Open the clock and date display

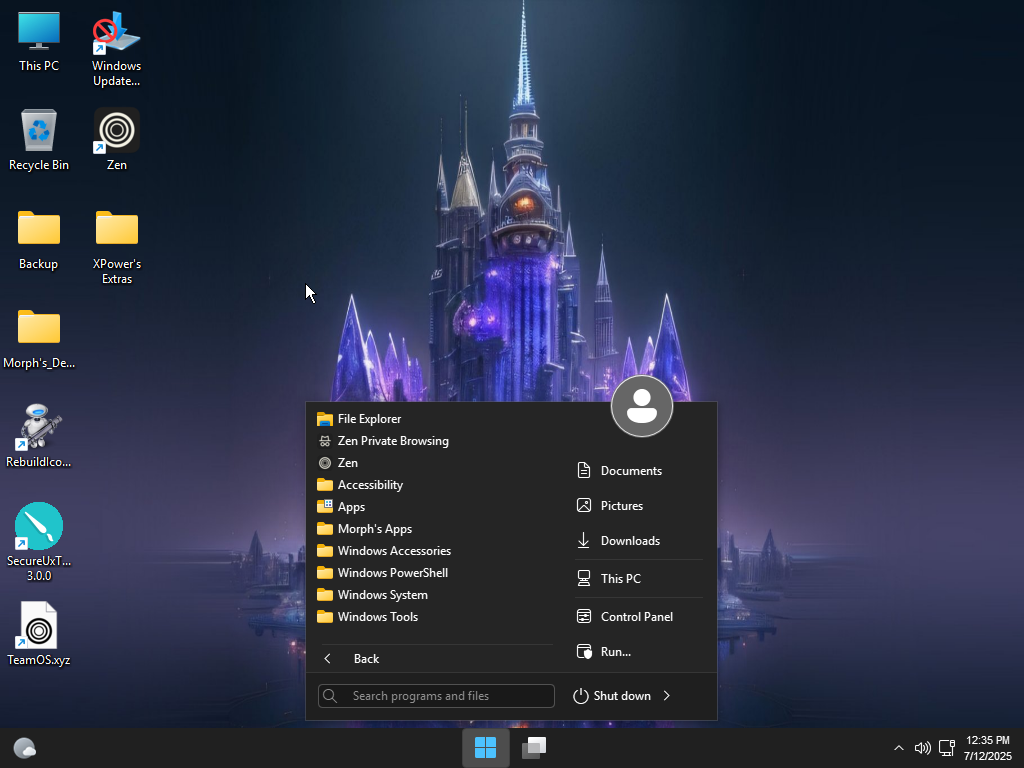(x=987, y=748)
